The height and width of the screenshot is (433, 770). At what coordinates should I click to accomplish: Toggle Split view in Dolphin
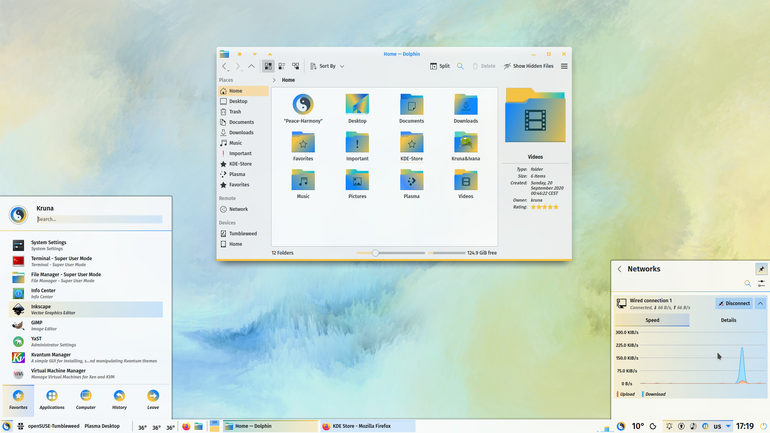pyautogui.click(x=440, y=66)
